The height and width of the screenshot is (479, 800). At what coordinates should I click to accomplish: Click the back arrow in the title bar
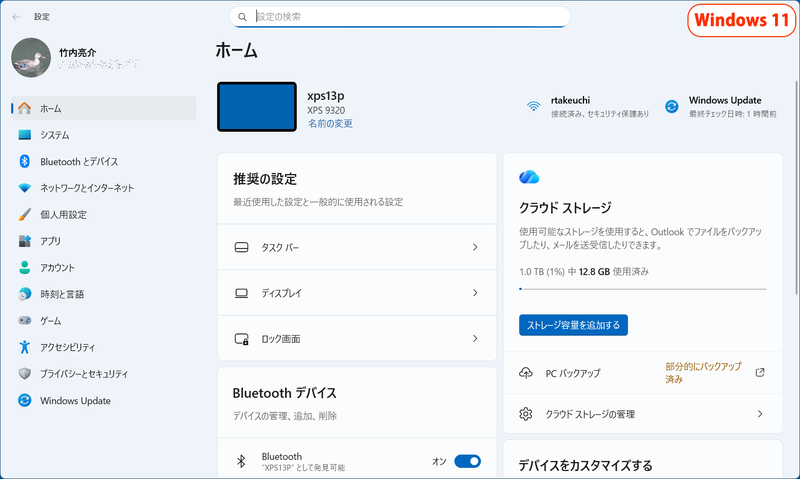click(16, 17)
